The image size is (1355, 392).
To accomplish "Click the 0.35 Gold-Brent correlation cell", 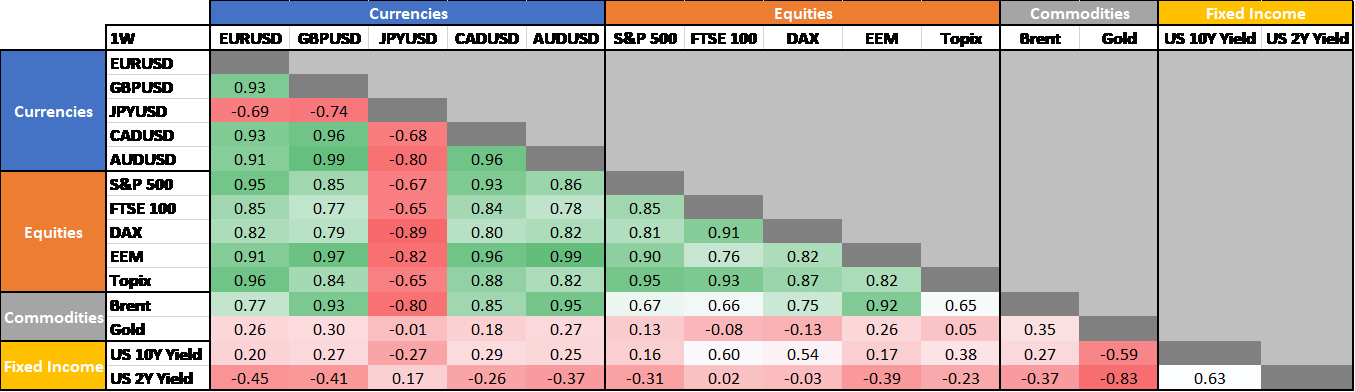I will 1040,329.
